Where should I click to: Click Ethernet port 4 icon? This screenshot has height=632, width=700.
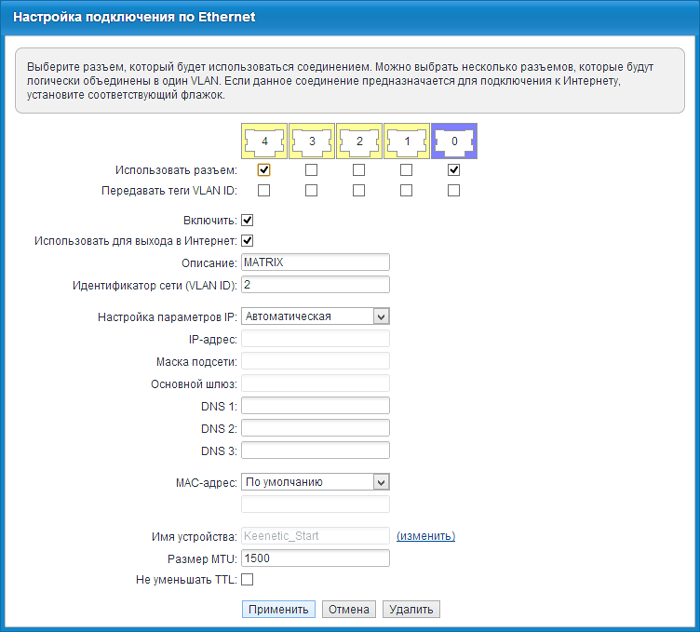click(264, 141)
